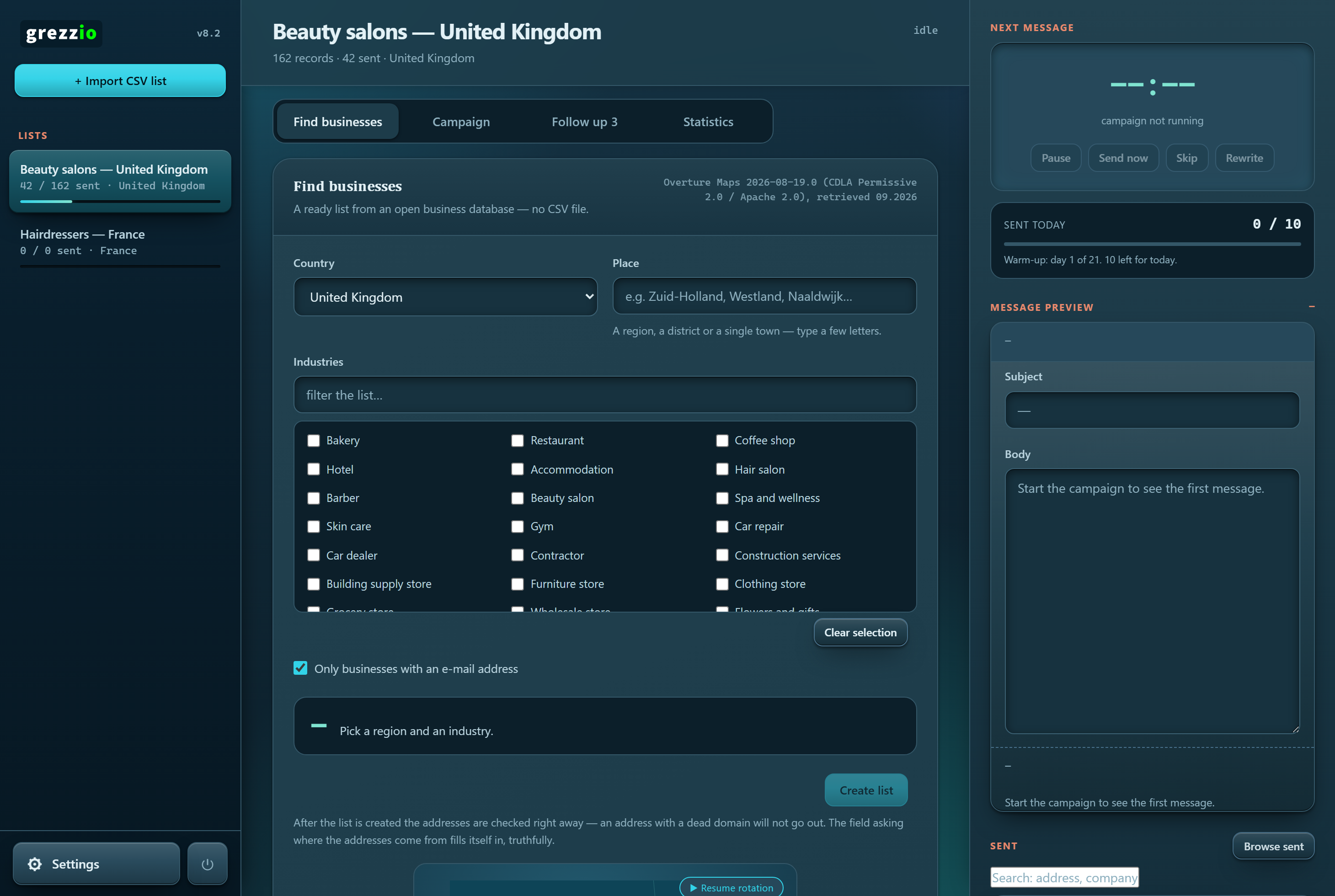Click the Create list button

pyautogui.click(x=866, y=790)
